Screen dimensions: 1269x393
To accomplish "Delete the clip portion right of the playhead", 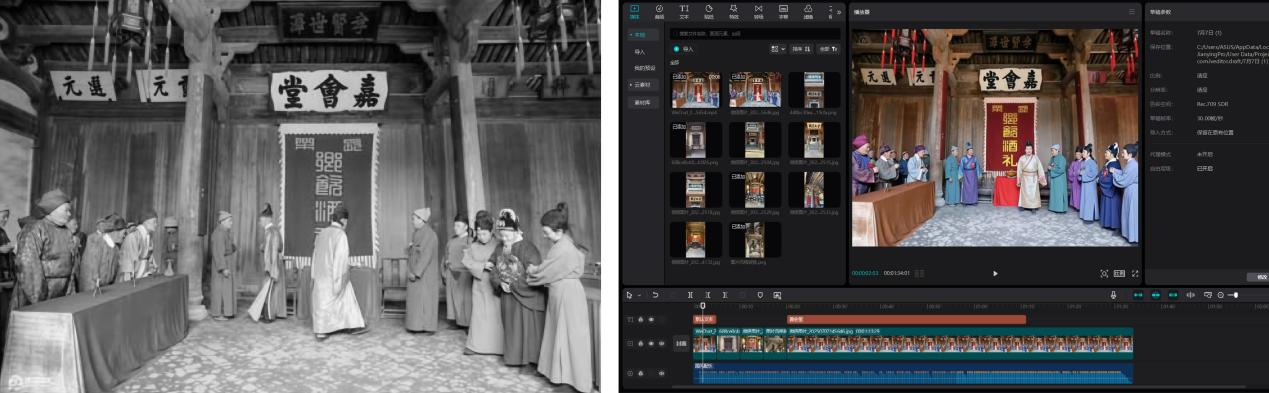I will (x=725, y=295).
